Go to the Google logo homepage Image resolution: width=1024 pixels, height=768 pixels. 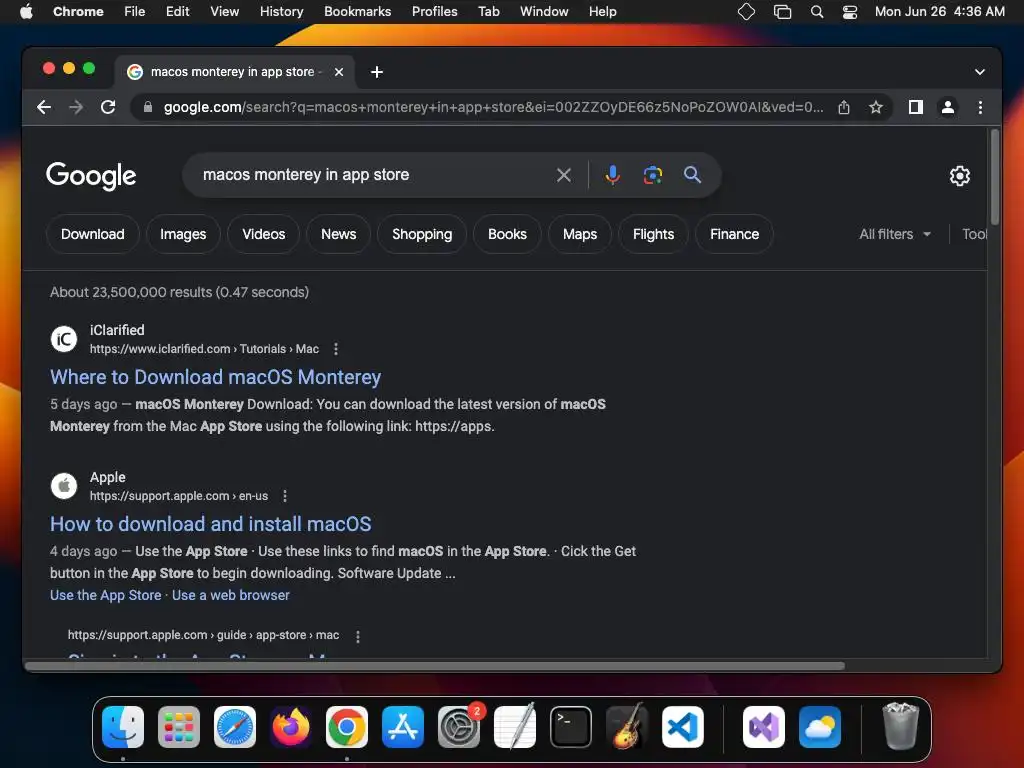pos(91,176)
